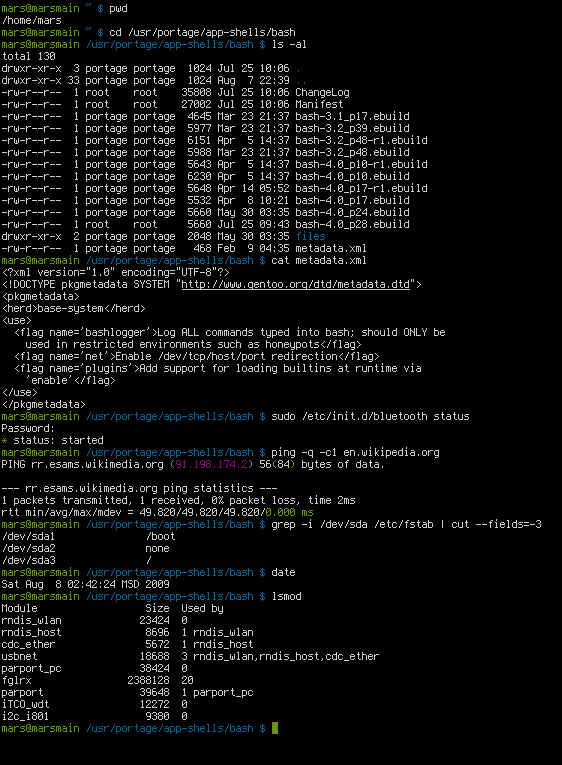Screen dimensions: 562x765
Task: Click the 'cat metadata.xml' command text
Action: click(x=319, y=260)
